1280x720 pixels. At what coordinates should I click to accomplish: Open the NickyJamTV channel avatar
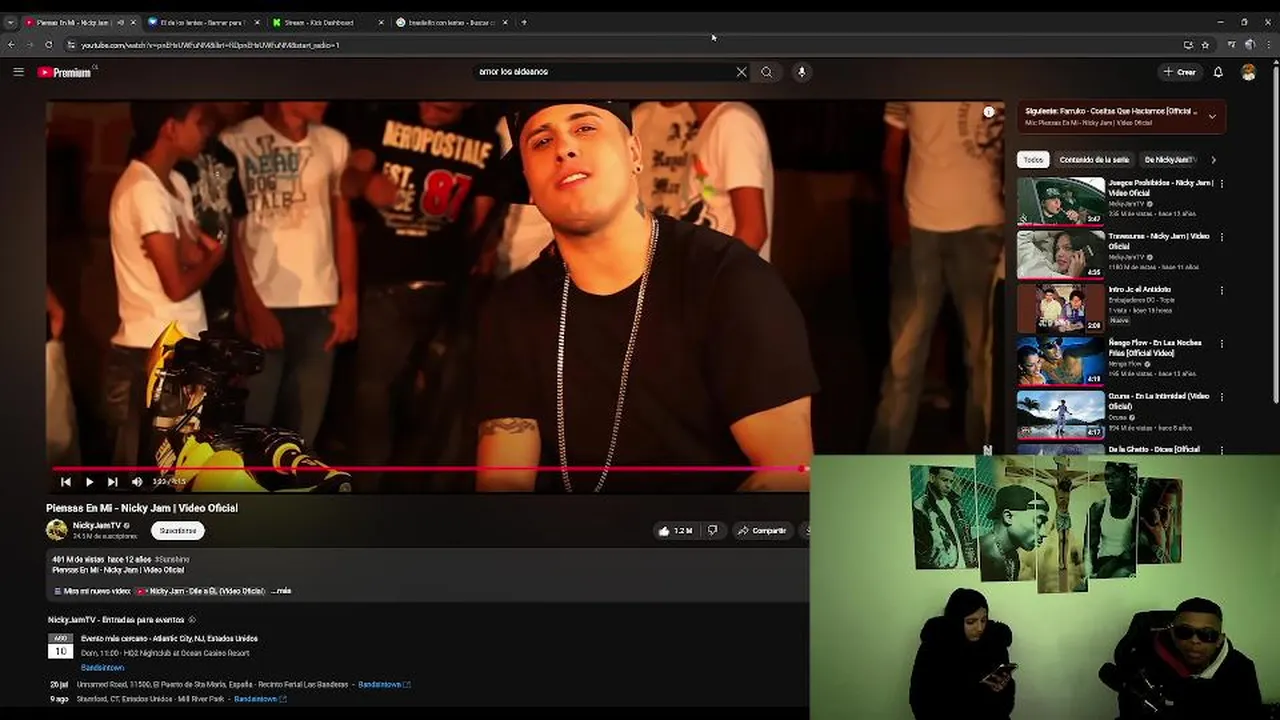[57, 530]
